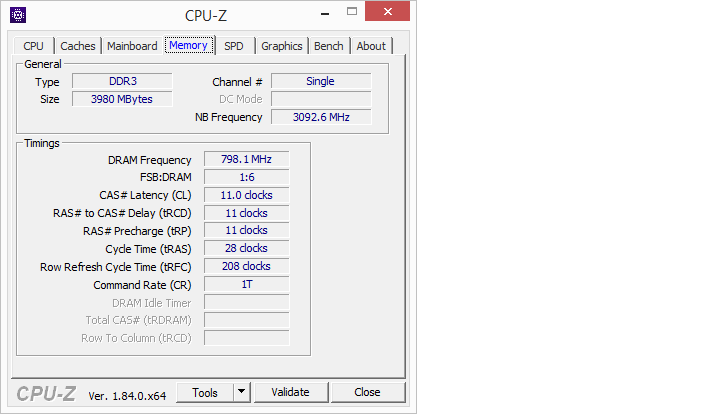Click the Close button at bottom

(x=368, y=392)
